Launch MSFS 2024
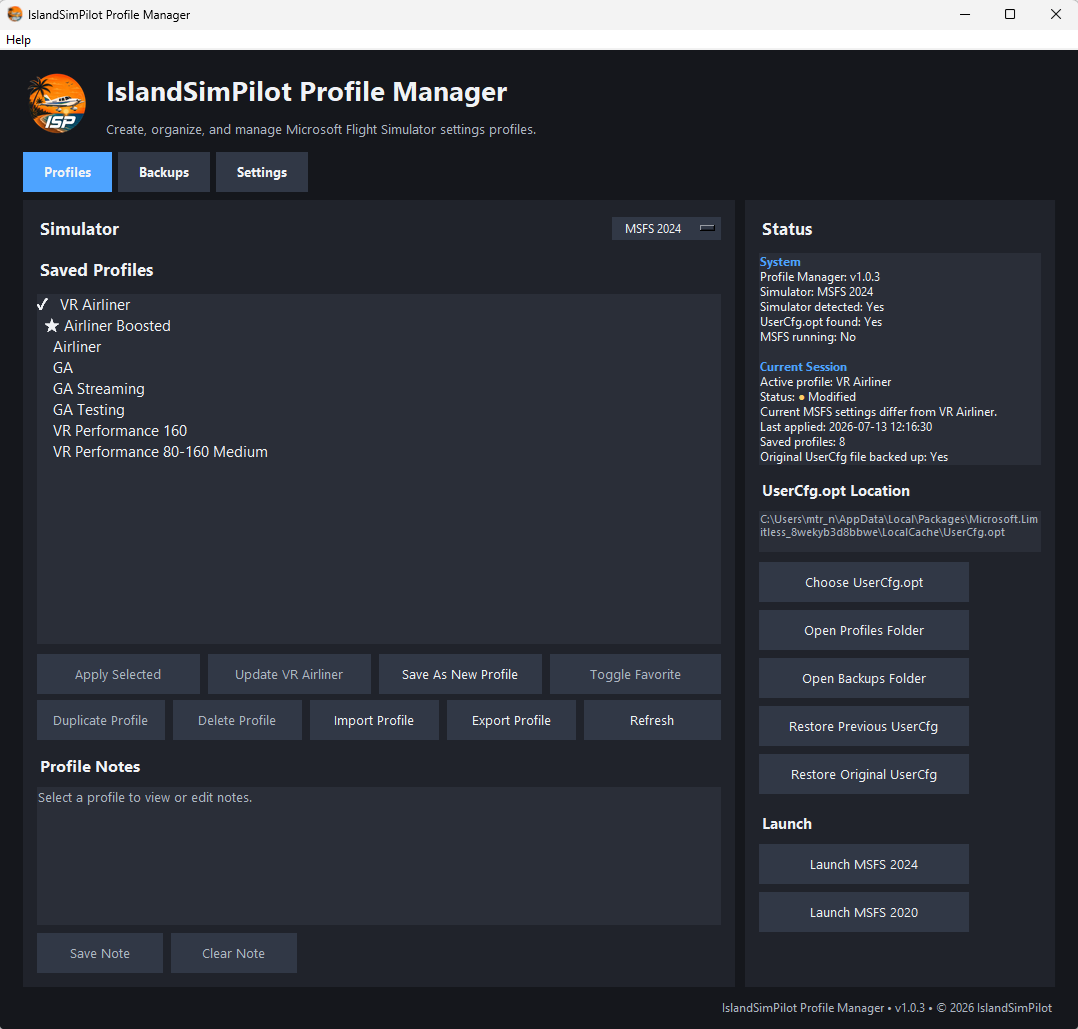The image size is (1078, 1029). (864, 864)
